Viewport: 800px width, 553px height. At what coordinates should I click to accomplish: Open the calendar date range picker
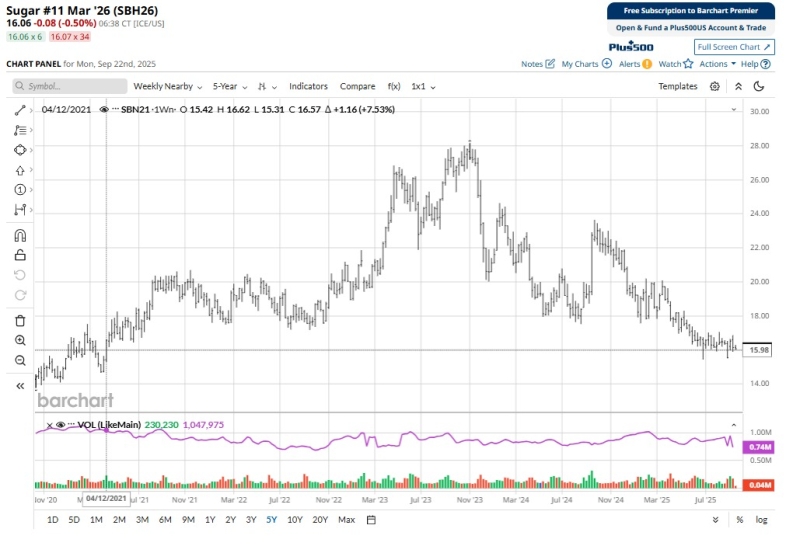click(x=371, y=520)
